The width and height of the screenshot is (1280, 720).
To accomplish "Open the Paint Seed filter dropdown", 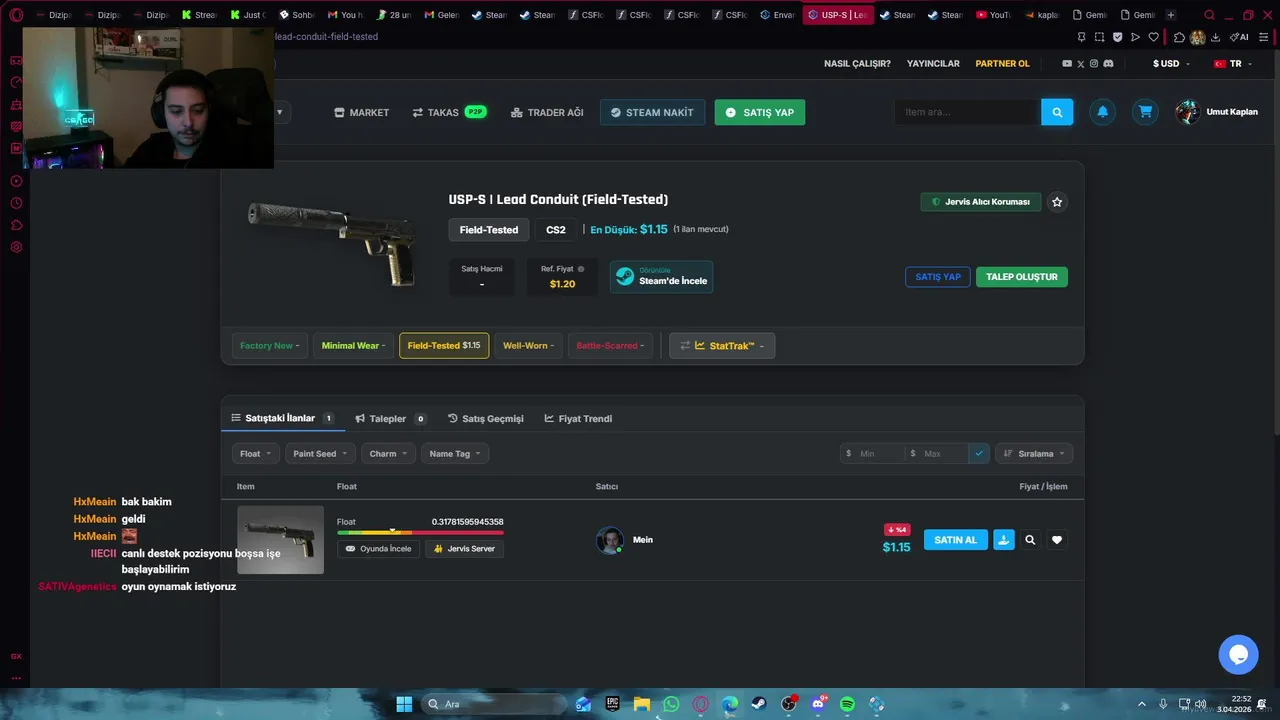I will (320, 454).
